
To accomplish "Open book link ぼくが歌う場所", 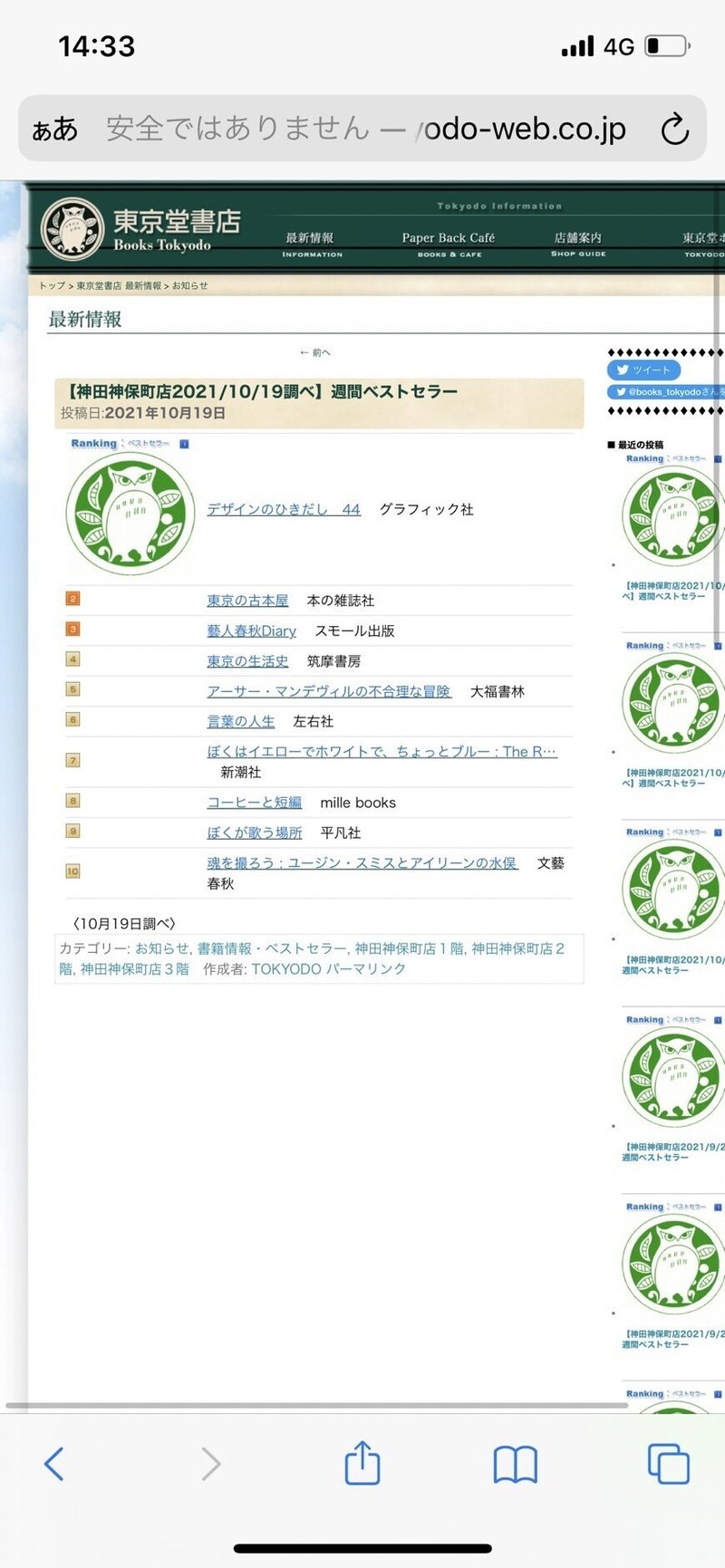I will [255, 832].
